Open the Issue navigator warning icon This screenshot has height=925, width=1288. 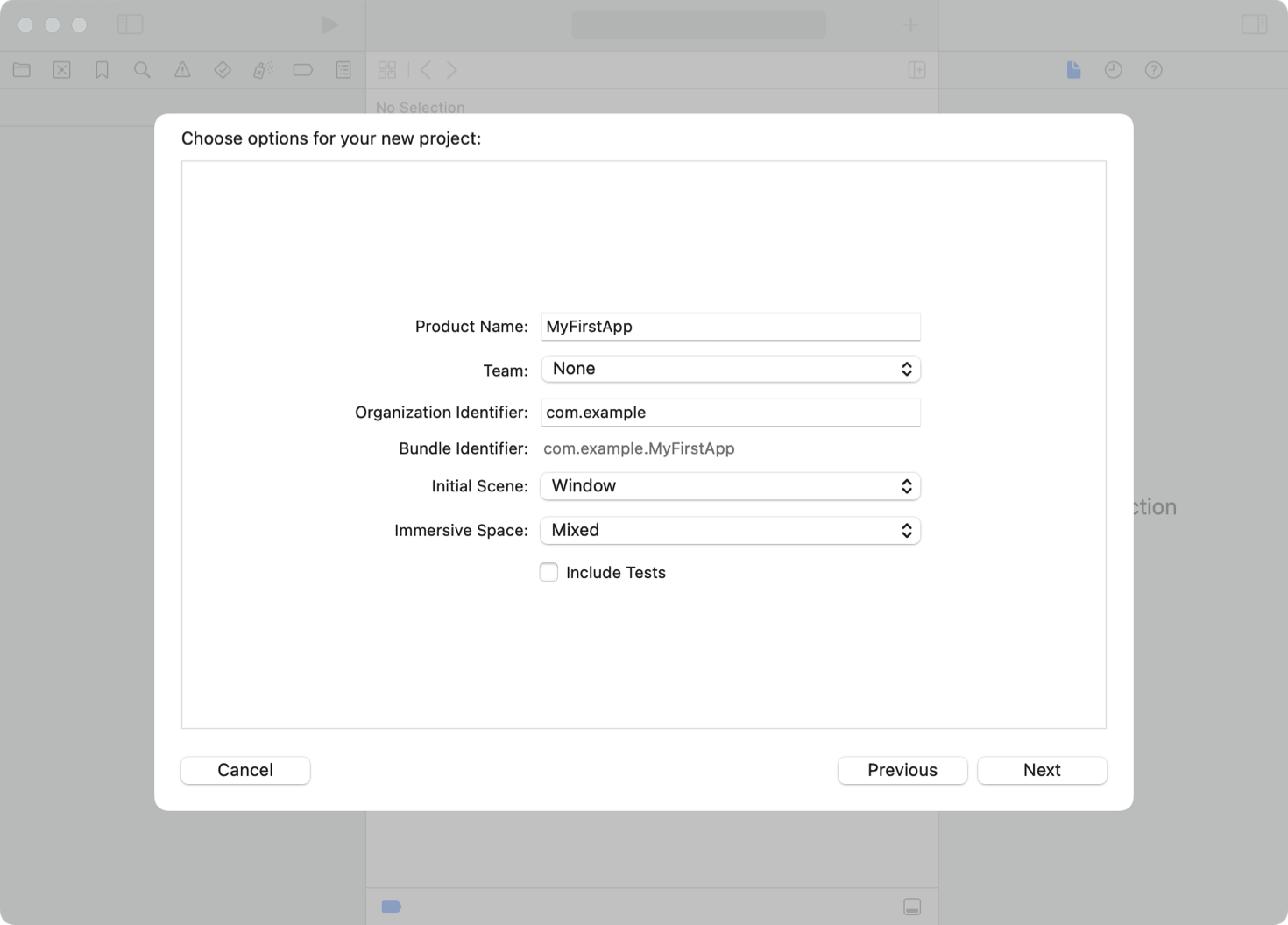point(182,70)
